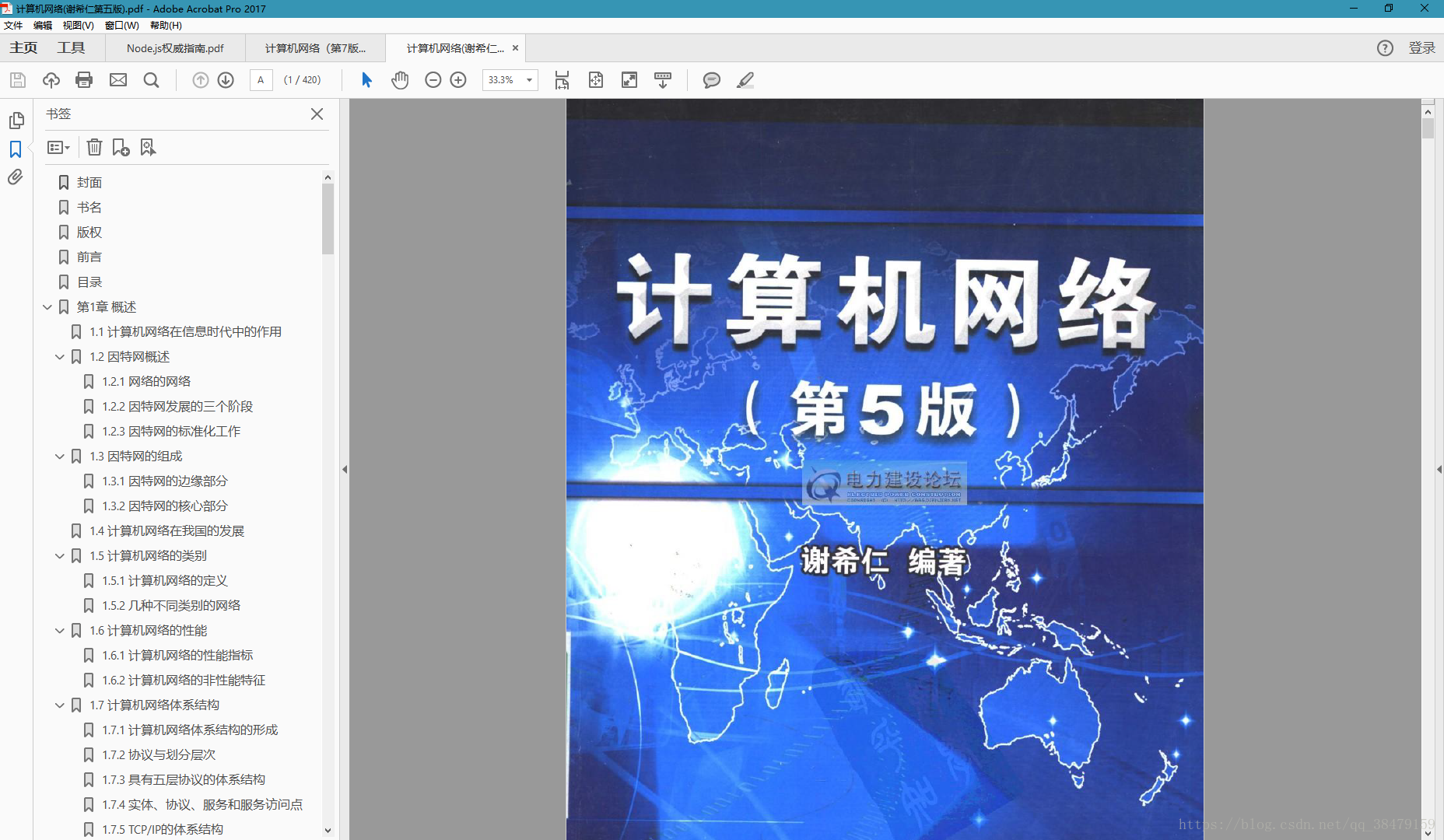Print the document with printer icon
The height and width of the screenshot is (840, 1444).
tap(84, 80)
